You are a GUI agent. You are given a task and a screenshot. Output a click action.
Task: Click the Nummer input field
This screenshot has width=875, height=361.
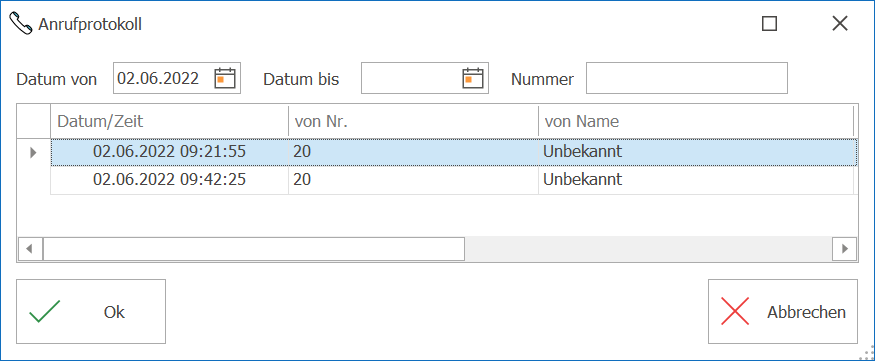pyautogui.click(x=687, y=78)
